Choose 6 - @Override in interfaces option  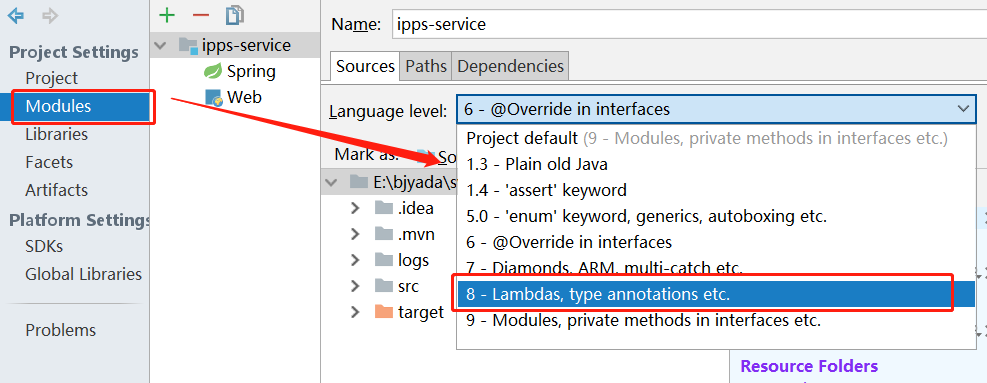click(x=716, y=242)
